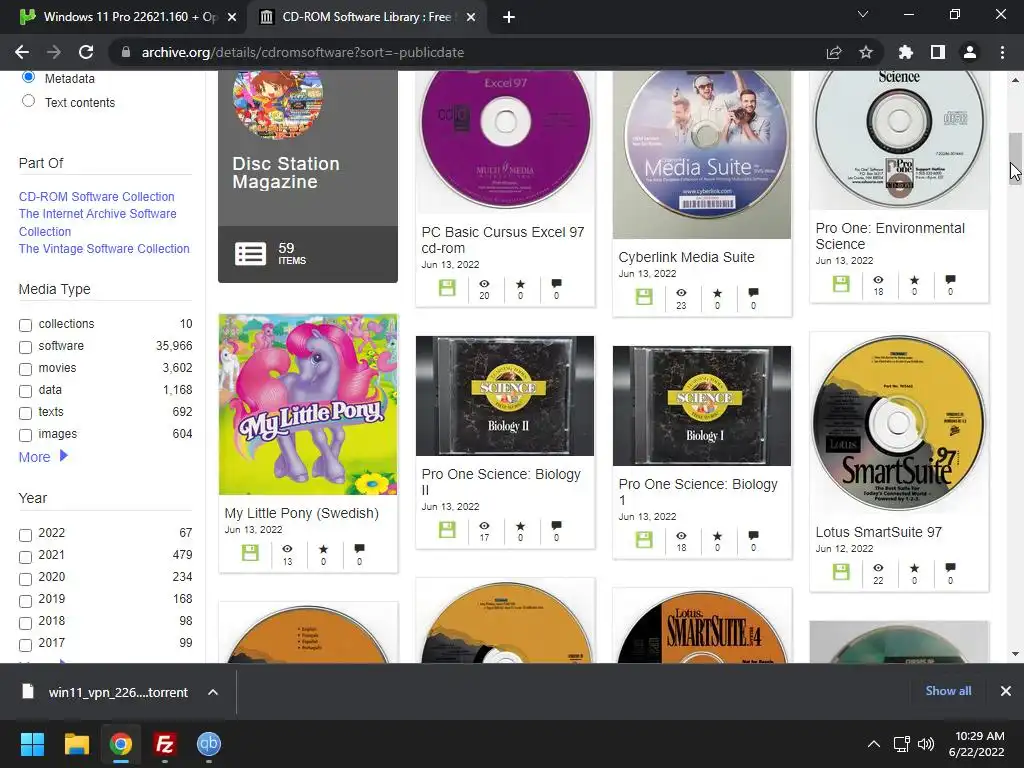This screenshot has height=768, width=1024.
Task: Click the network icon in the system tray
Action: (x=902, y=744)
